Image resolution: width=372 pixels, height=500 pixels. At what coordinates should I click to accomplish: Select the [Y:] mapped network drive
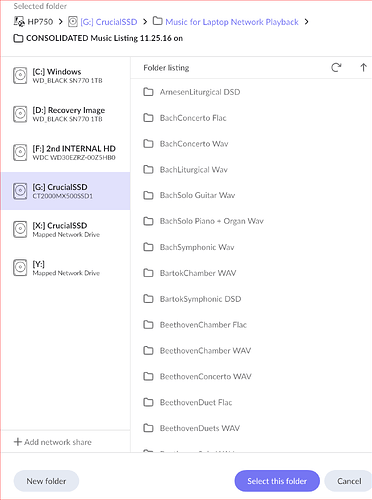[x=66, y=268]
